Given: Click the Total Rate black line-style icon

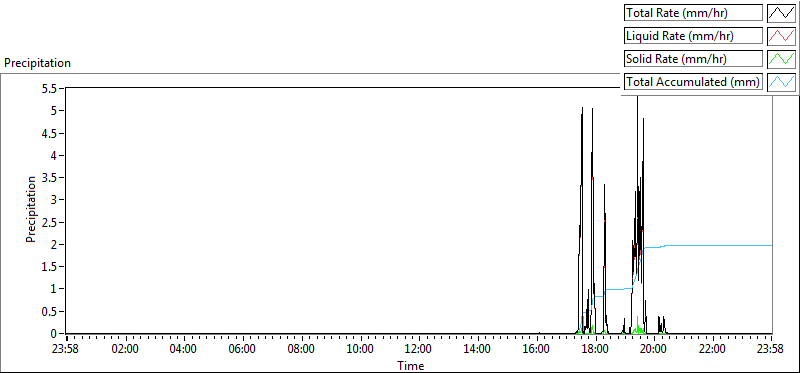Looking at the screenshot, I should (782, 13).
